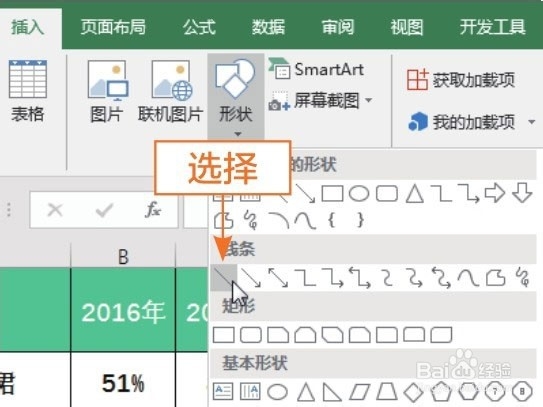Choose the single arrow in 线条 section

(x=251, y=278)
